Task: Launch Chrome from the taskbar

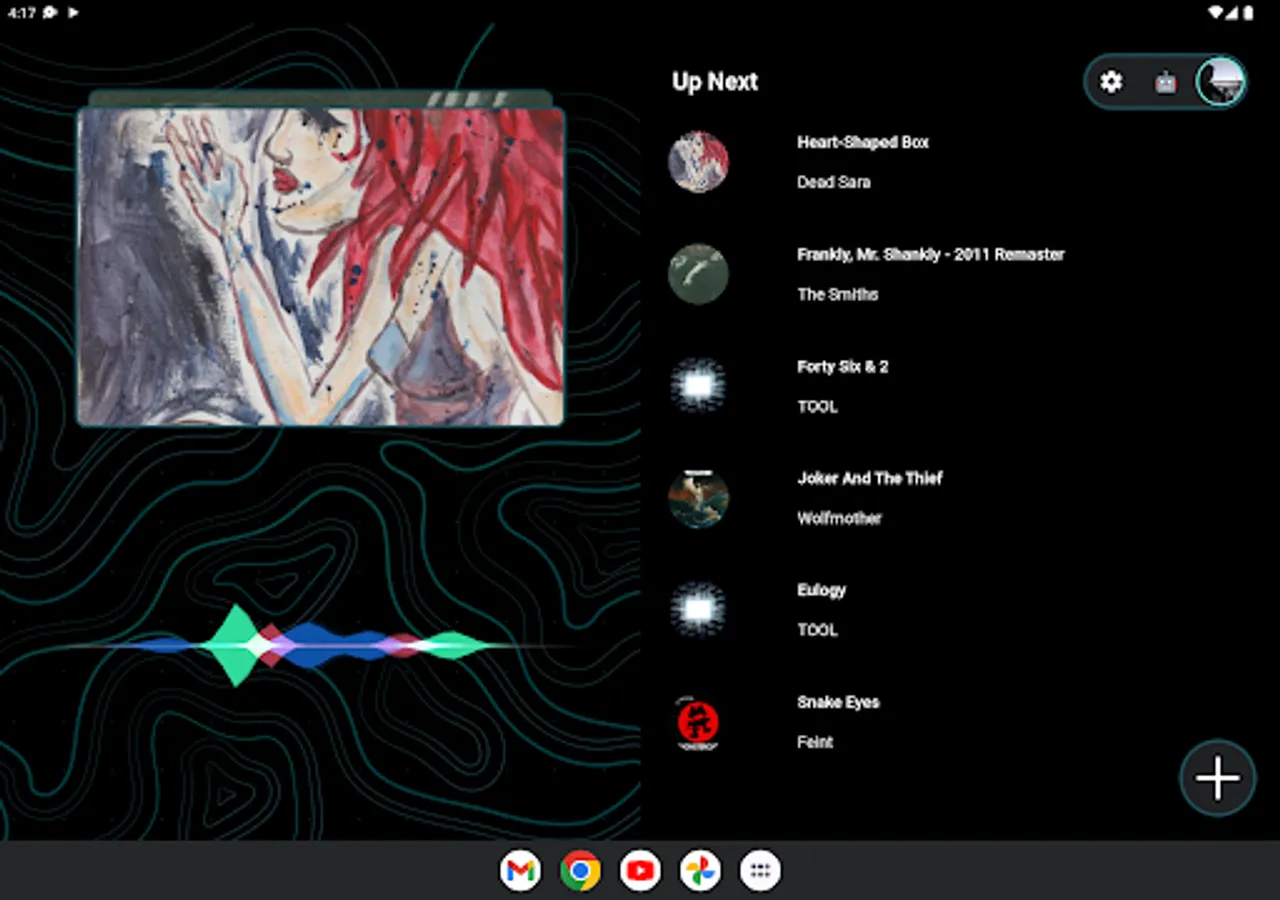Action: 580,871
